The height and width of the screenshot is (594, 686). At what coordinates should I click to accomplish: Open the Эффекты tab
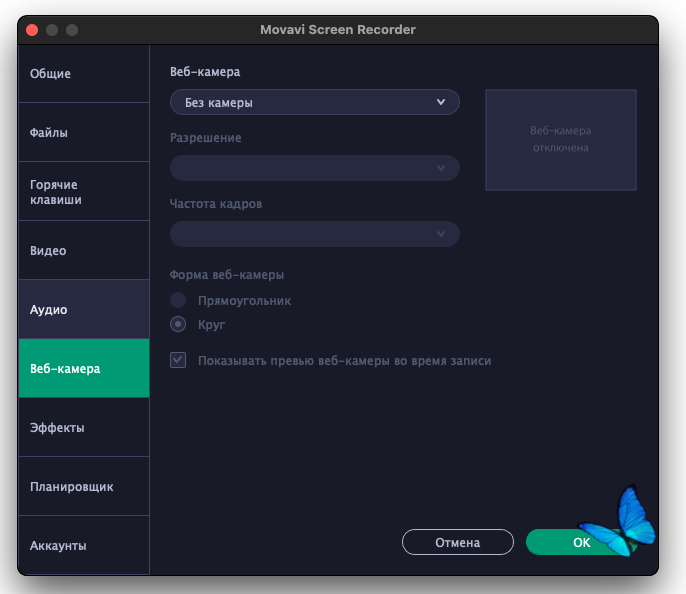click(x=84, y=427)
